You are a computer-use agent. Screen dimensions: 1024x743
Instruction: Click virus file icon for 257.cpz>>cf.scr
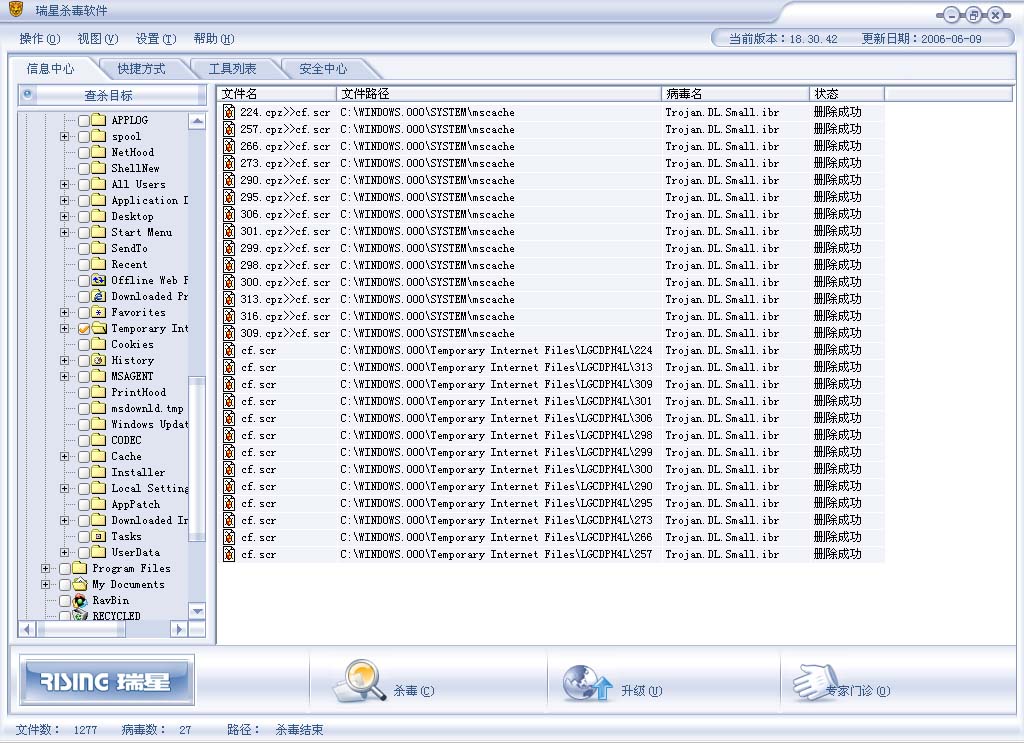(229, 129)
